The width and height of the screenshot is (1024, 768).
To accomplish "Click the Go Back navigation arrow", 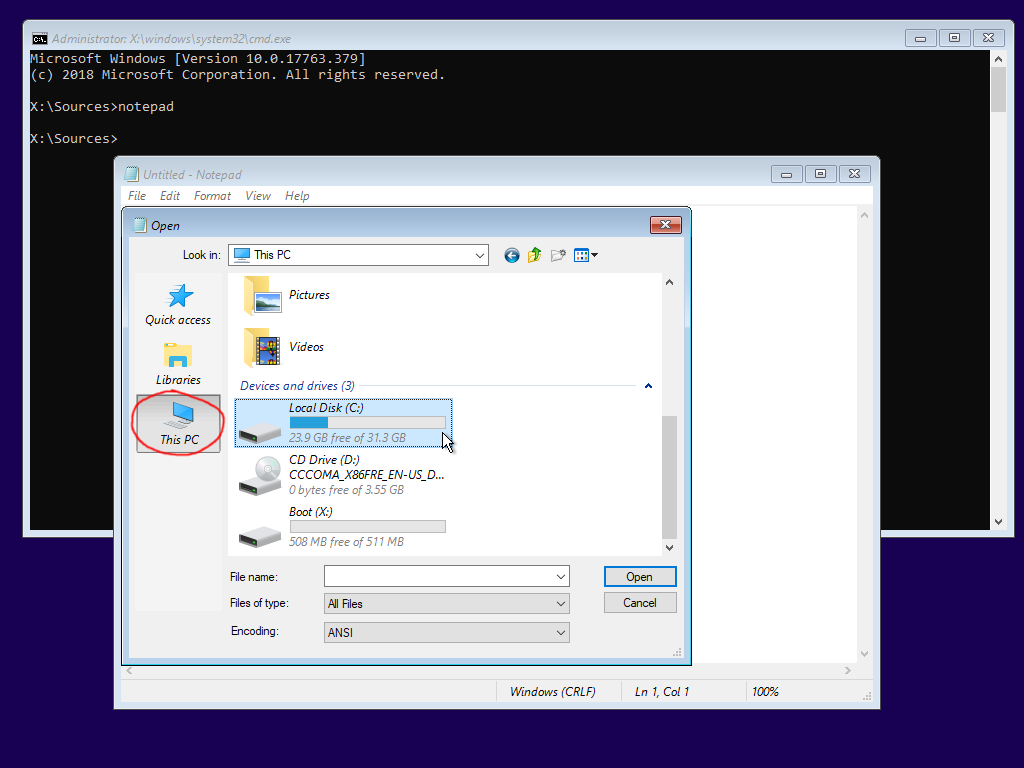I will pyautogui.click(x=511, y=255).
